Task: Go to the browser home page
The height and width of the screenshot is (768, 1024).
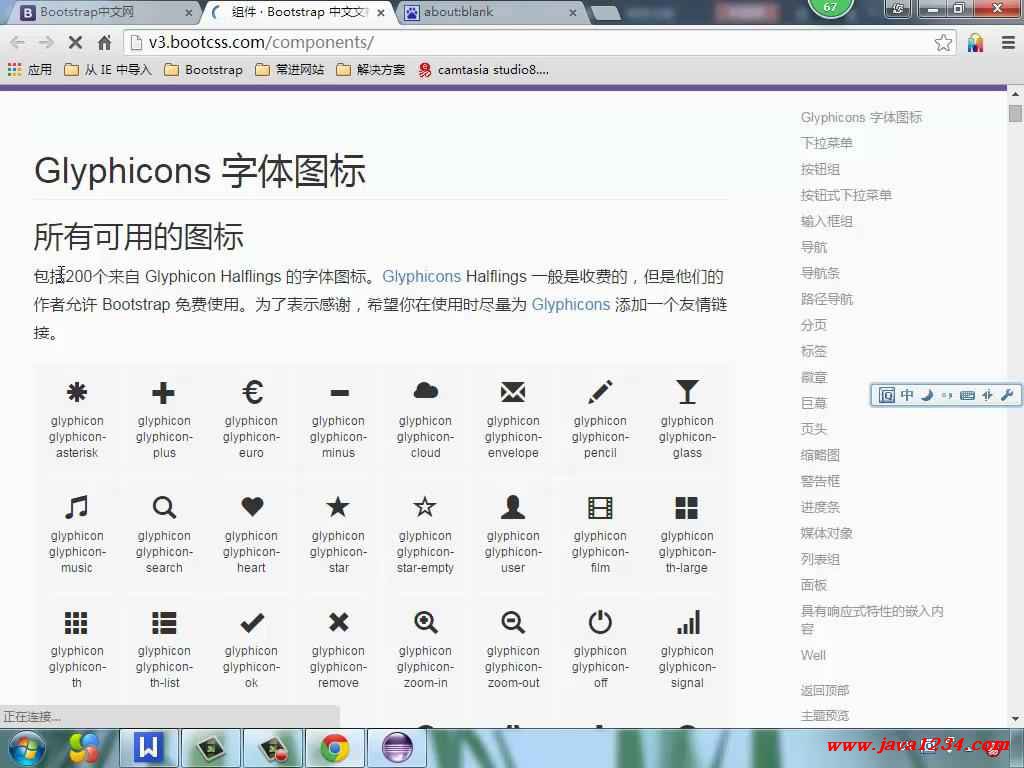Action: point(104,42)
